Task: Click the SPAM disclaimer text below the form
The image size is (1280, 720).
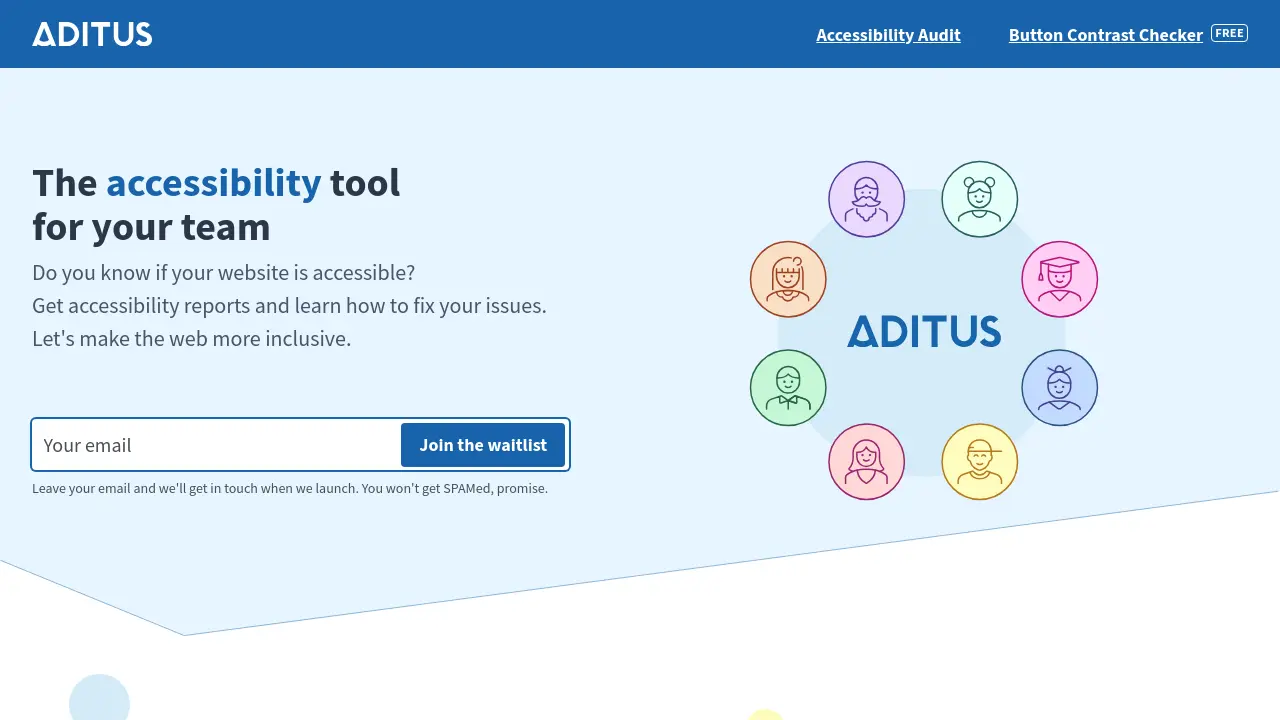Action: [x=290, y=488]
